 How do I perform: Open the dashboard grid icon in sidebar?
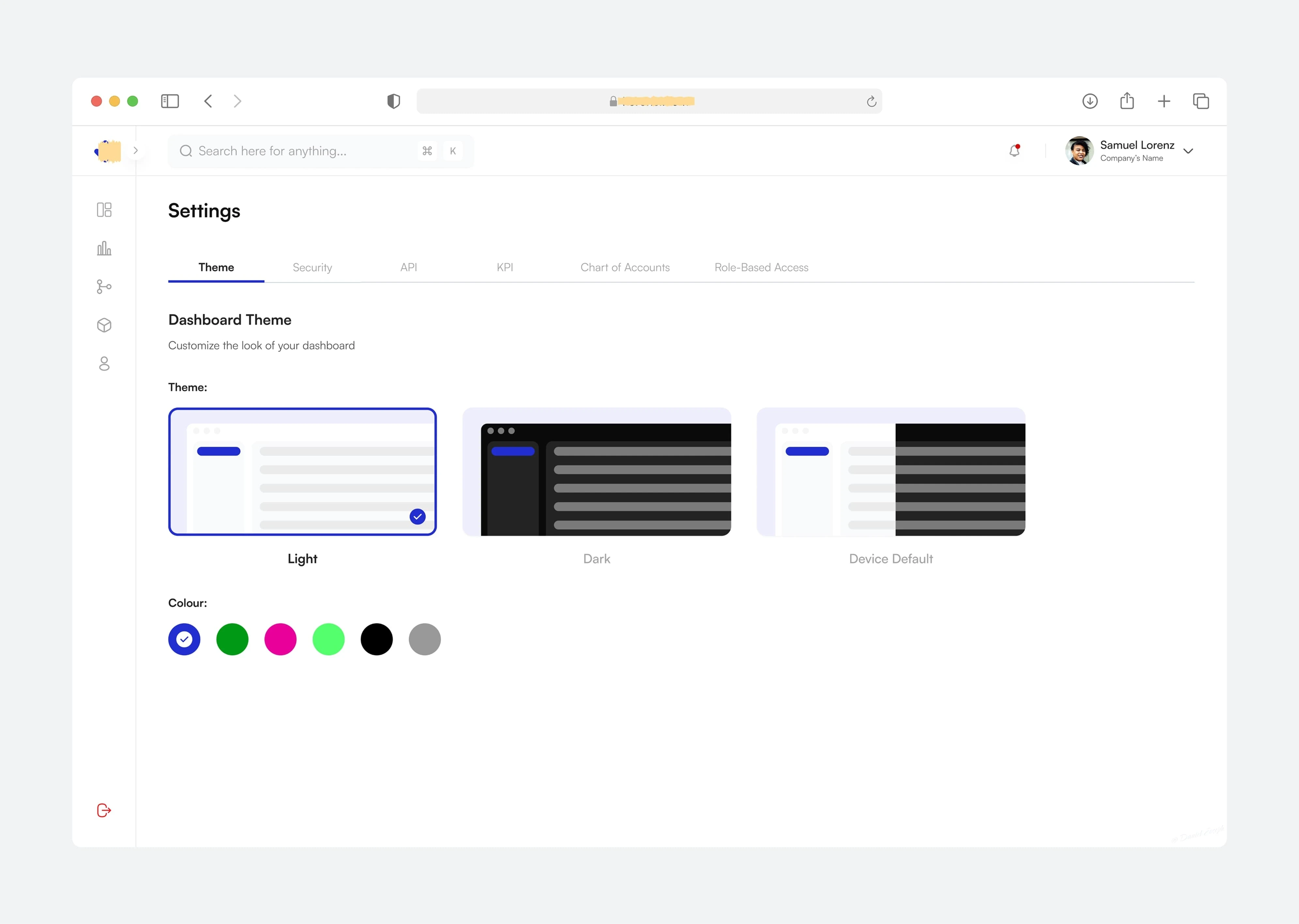(x=104, y=210)
